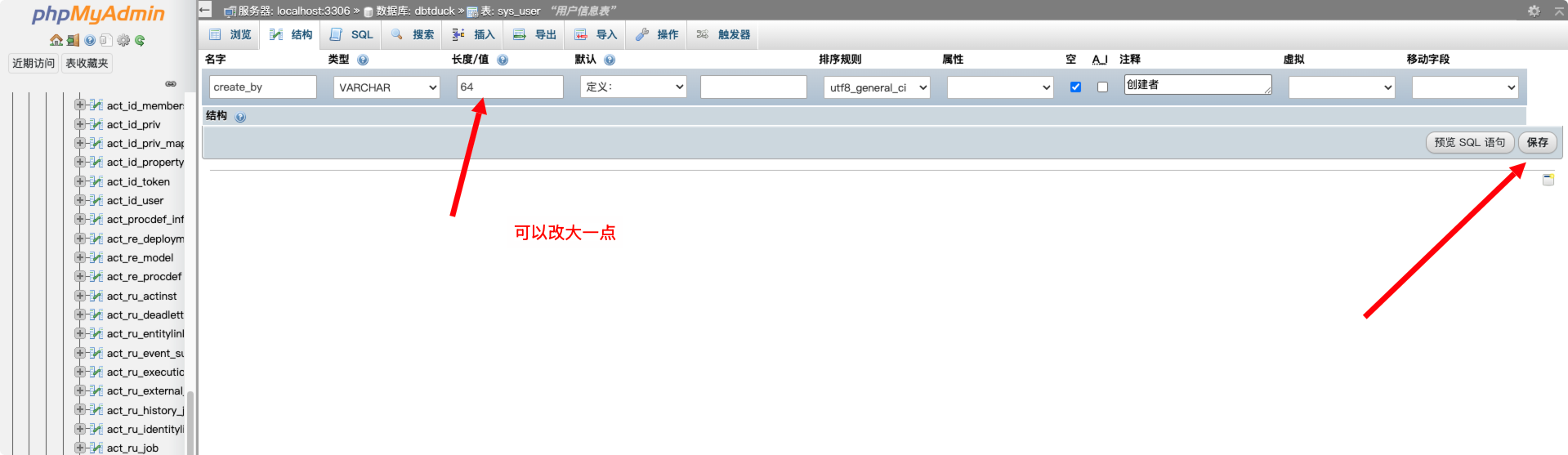
Task: Expand the act_ru_actinst tree node
Action: pos(79,296)
